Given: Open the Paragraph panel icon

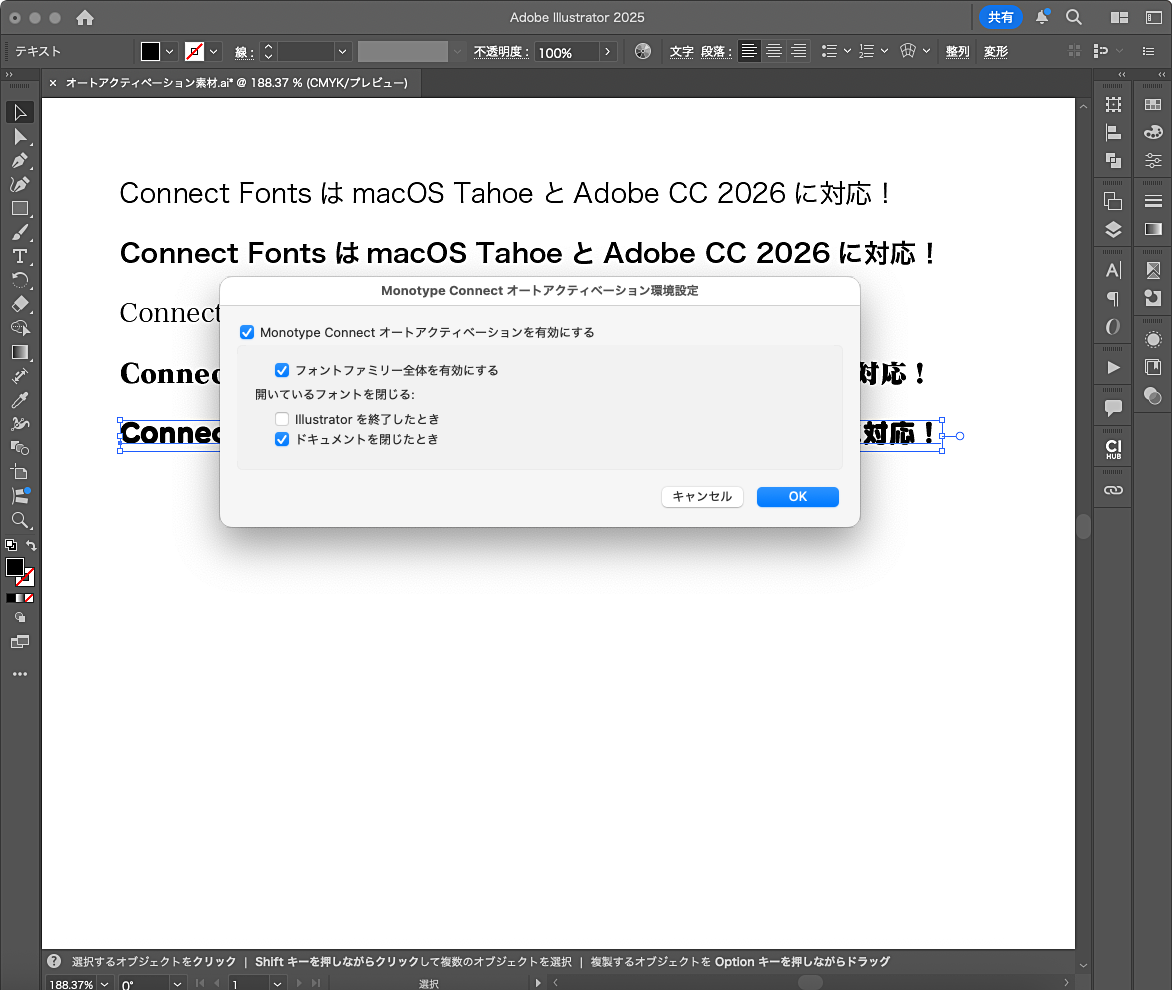Looking at the screenshot, I should (x=1113, y=299).
